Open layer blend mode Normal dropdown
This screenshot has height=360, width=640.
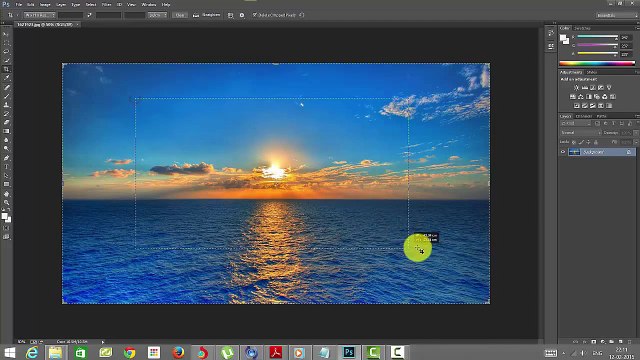coord(580,133)
